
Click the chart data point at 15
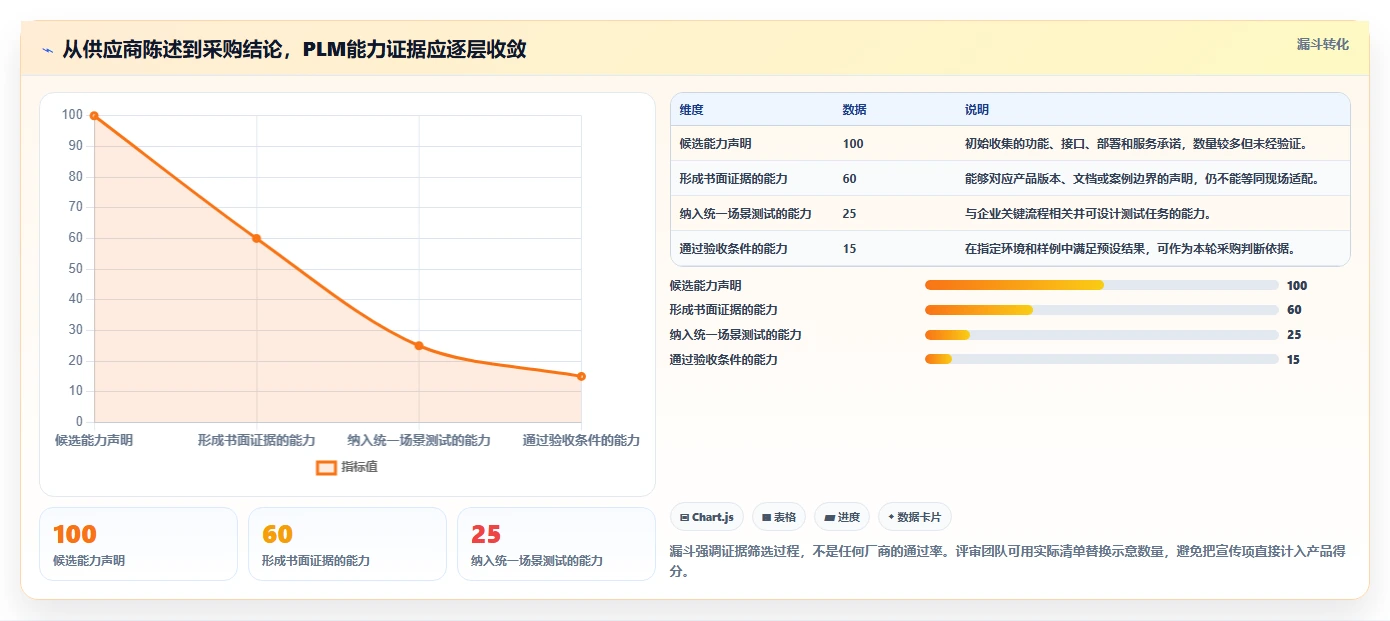(x=581, y=376)
